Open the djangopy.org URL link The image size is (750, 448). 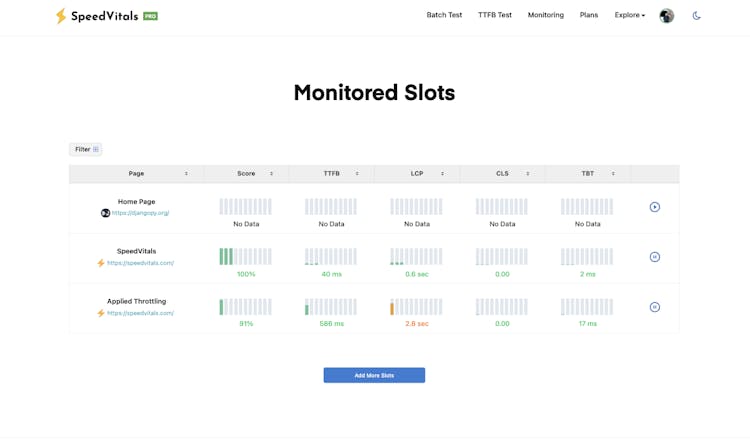(141, 213)
